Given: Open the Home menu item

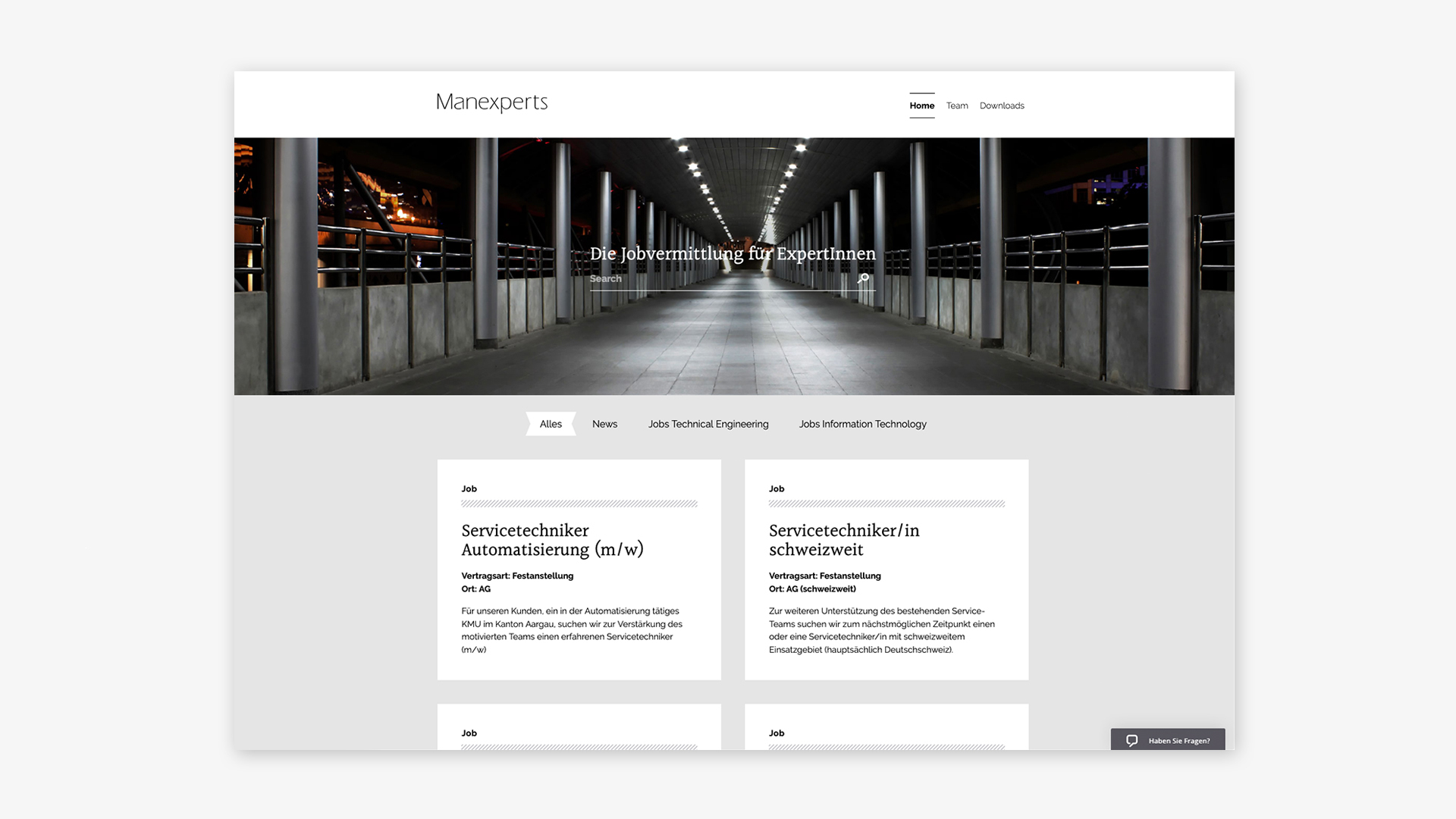Looking at the screenshot, I should (921, 106).
